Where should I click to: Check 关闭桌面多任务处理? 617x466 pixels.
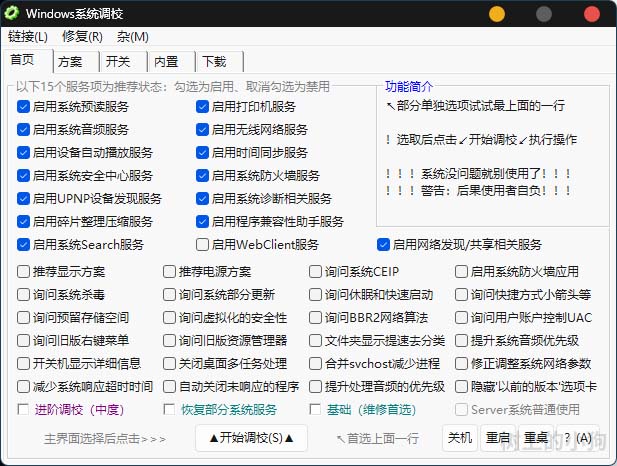(x=169, y=363)
